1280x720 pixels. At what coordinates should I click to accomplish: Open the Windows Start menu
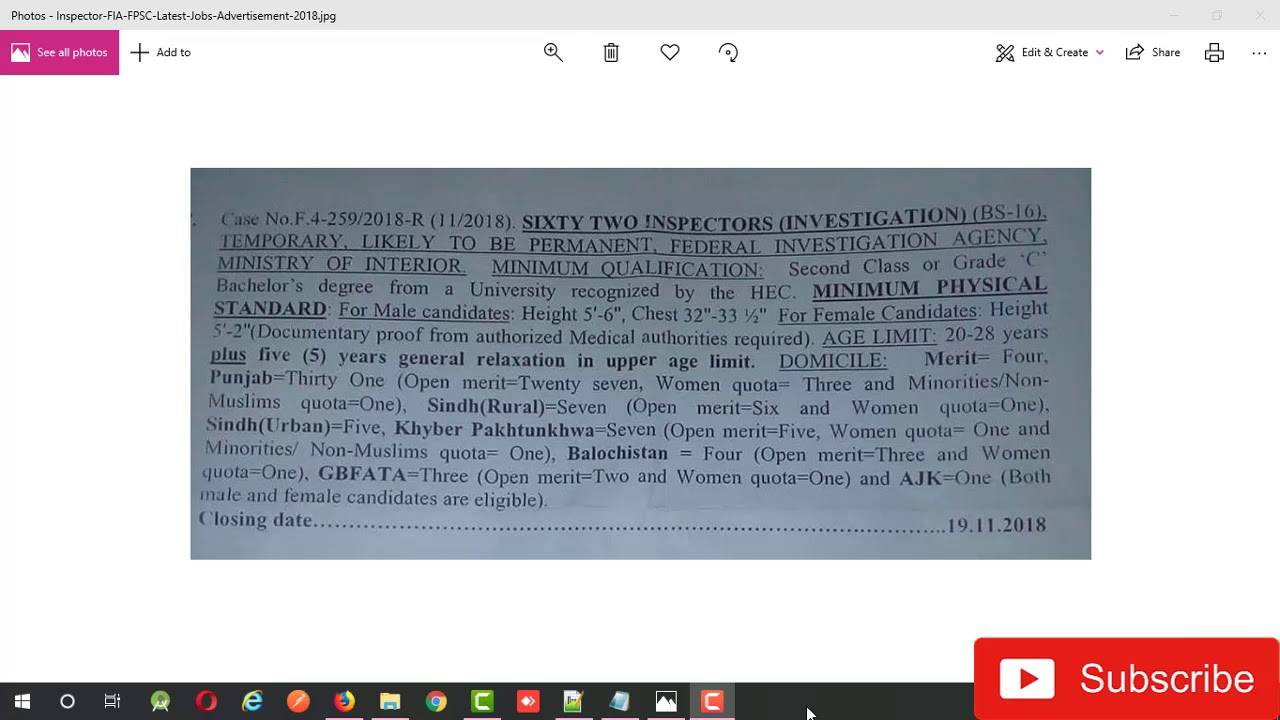tap(22, 702)
